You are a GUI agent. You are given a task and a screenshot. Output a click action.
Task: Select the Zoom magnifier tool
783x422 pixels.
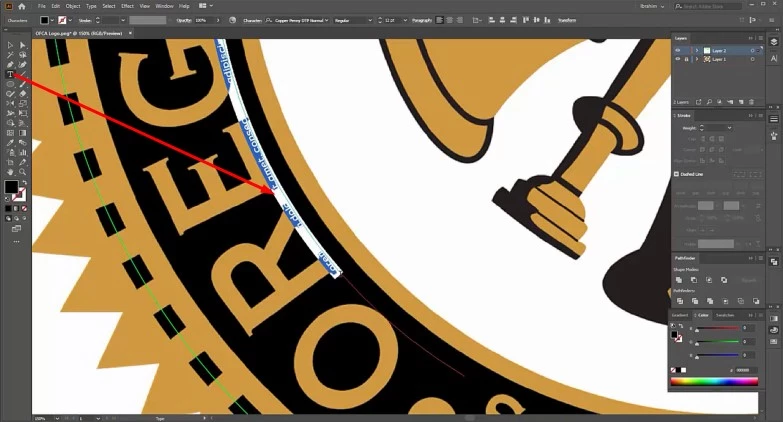pyautogui.click(x=22, y=172)
